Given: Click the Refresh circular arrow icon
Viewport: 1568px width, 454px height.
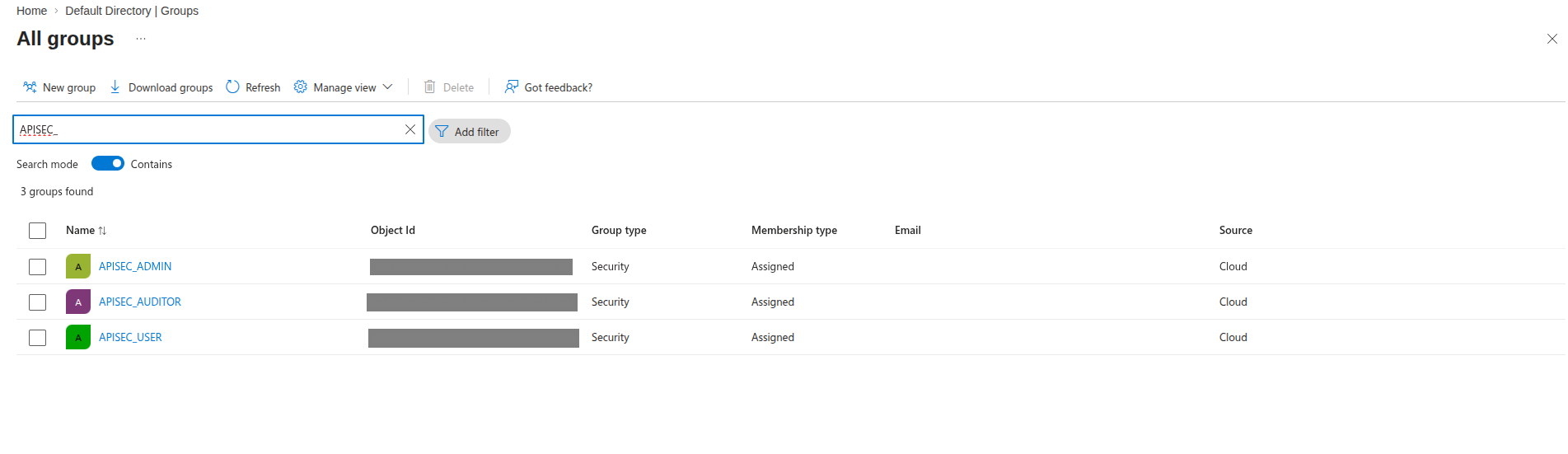Looking at the screenshot, I should pyautogui.click(x=232, y=87).
